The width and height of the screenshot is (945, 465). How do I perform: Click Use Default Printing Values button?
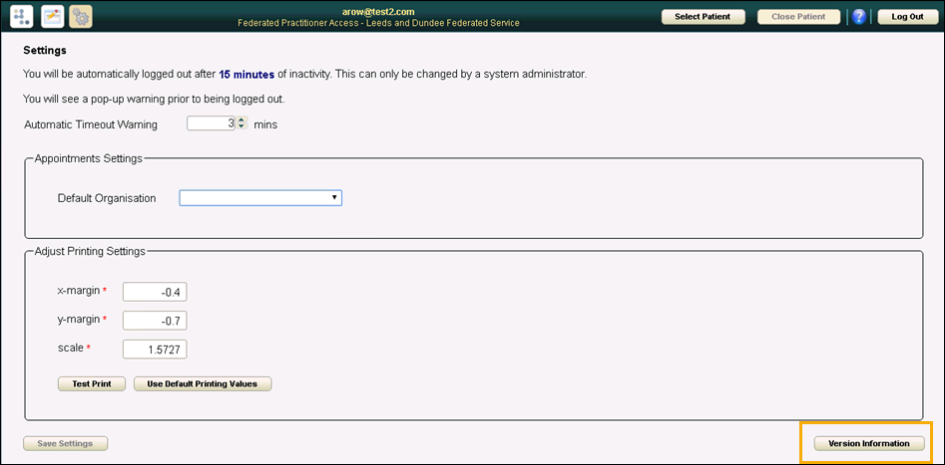203,383
